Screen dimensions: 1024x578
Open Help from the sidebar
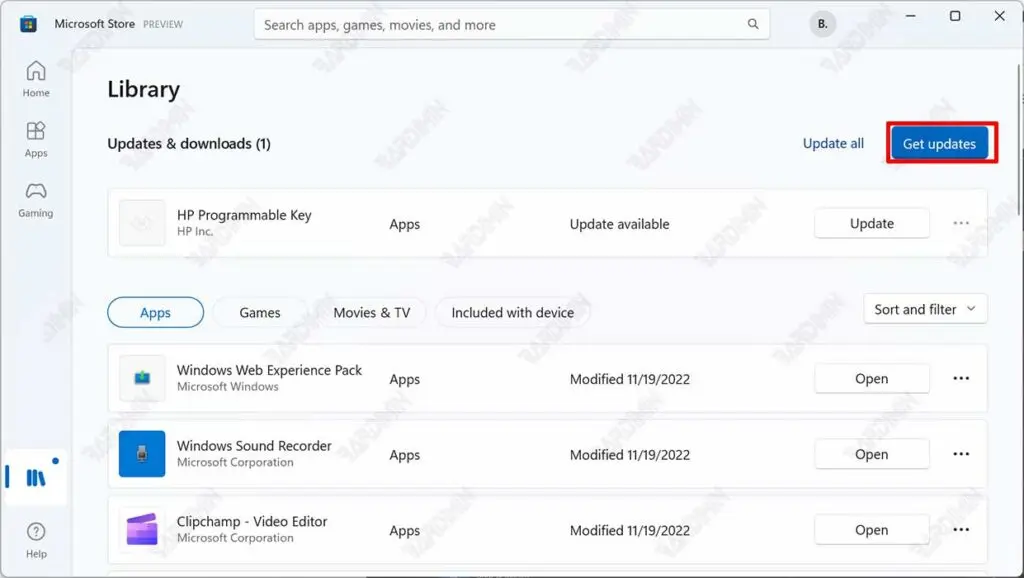[36, 540]
